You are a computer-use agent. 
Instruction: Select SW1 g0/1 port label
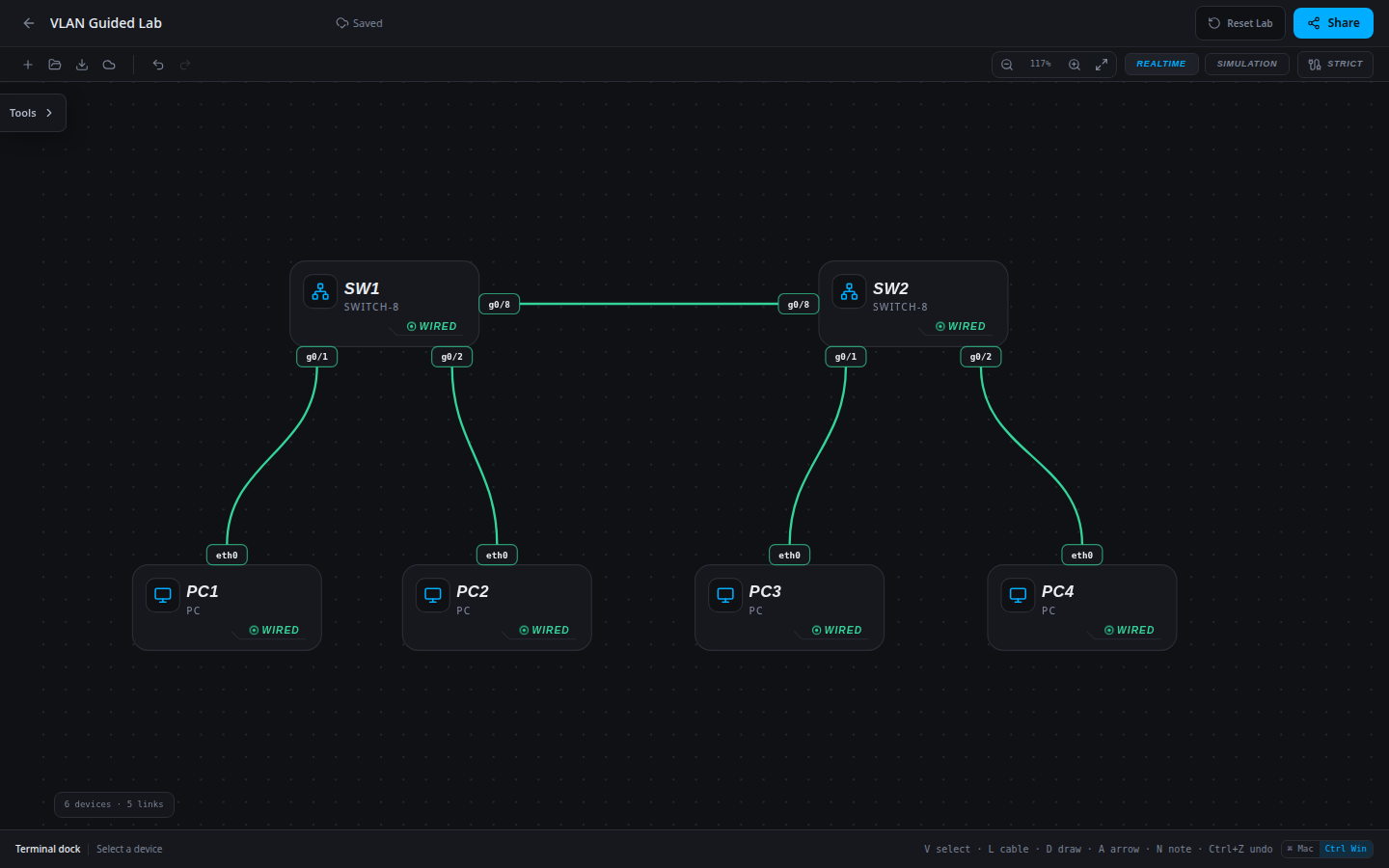pyautogui.click(x=317, y=357)
